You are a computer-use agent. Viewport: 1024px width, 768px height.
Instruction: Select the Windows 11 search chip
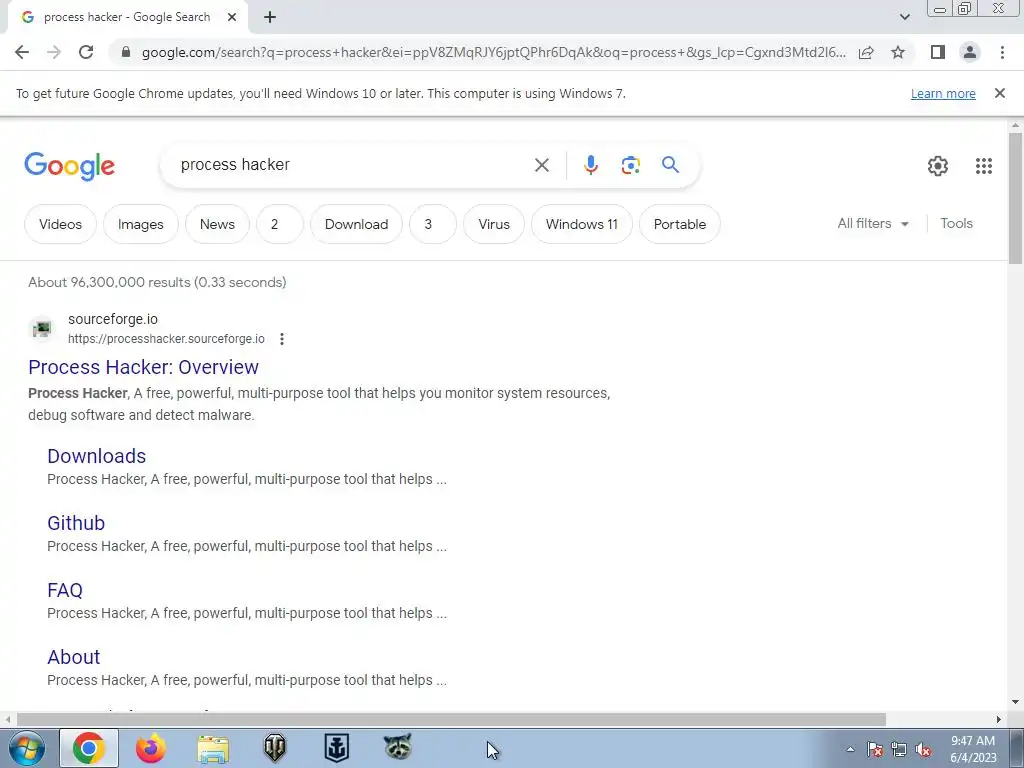pyautogui.click(x=582, y=224)
